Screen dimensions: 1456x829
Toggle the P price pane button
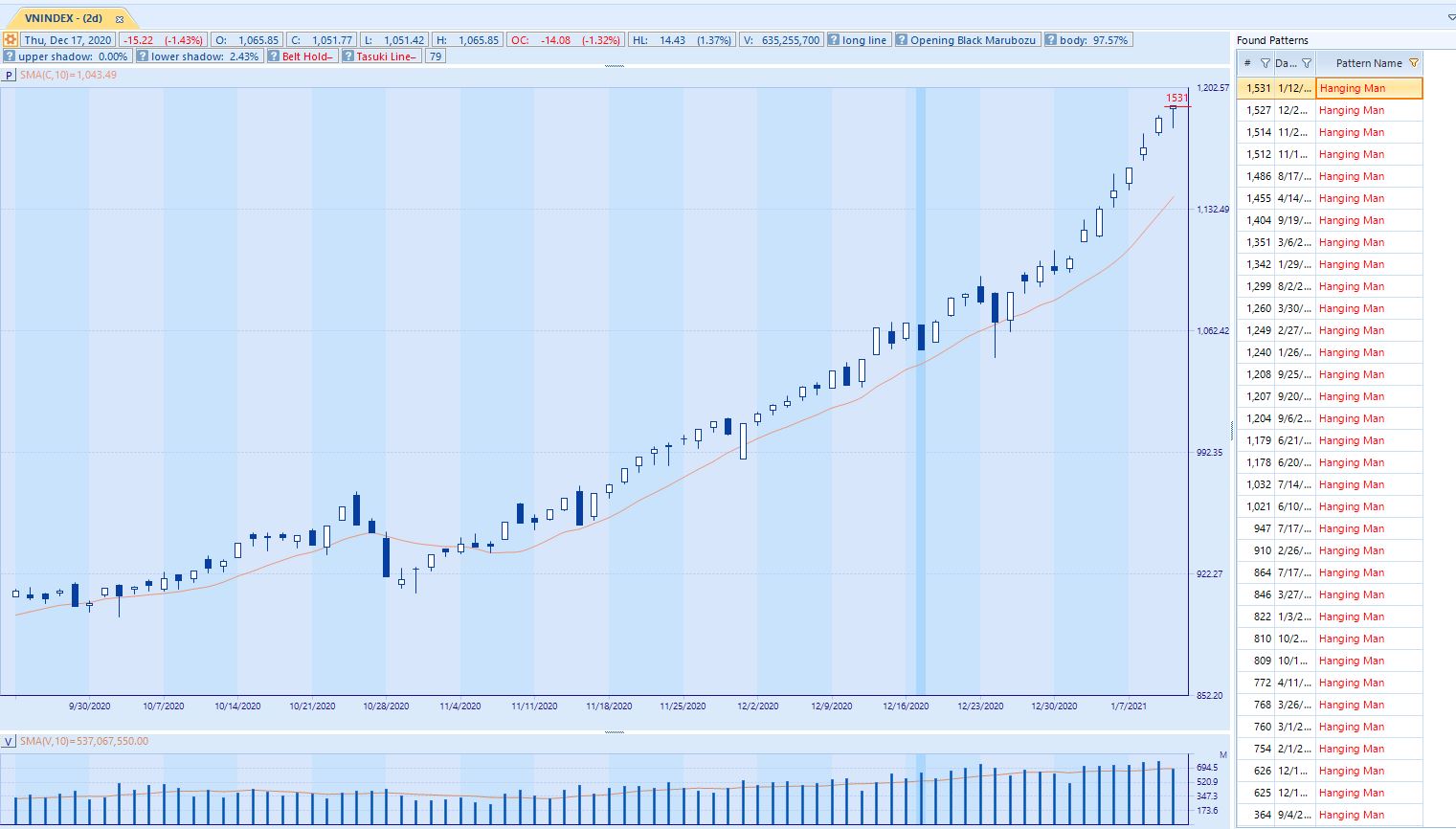click(x=9, y=75)
